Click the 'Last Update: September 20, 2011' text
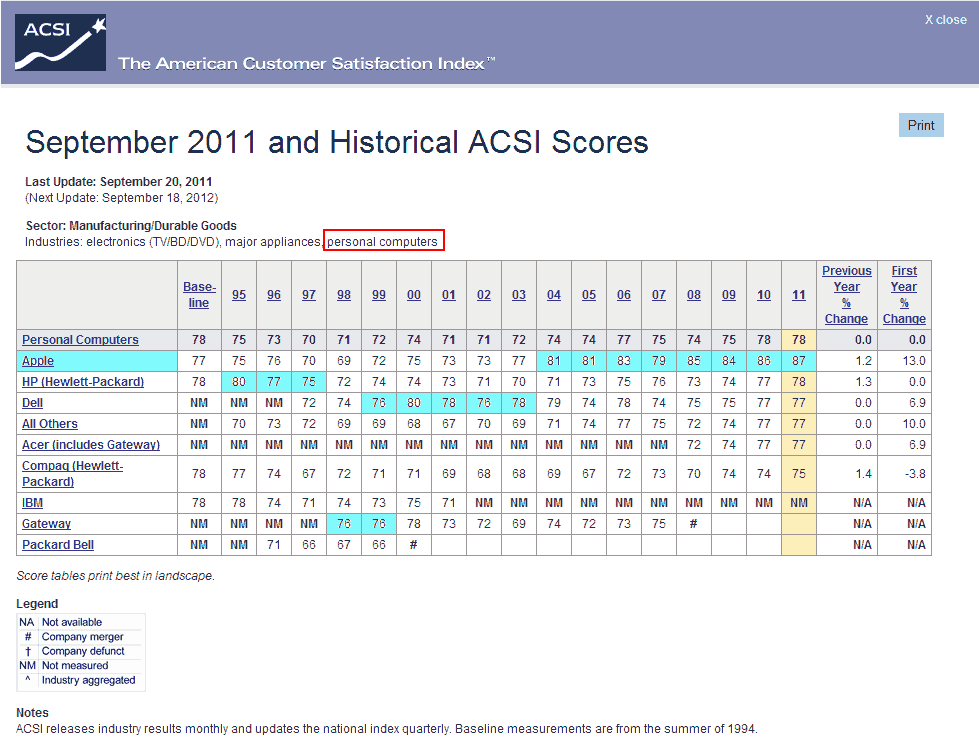979x737 pixels. [x=119, y=182]
